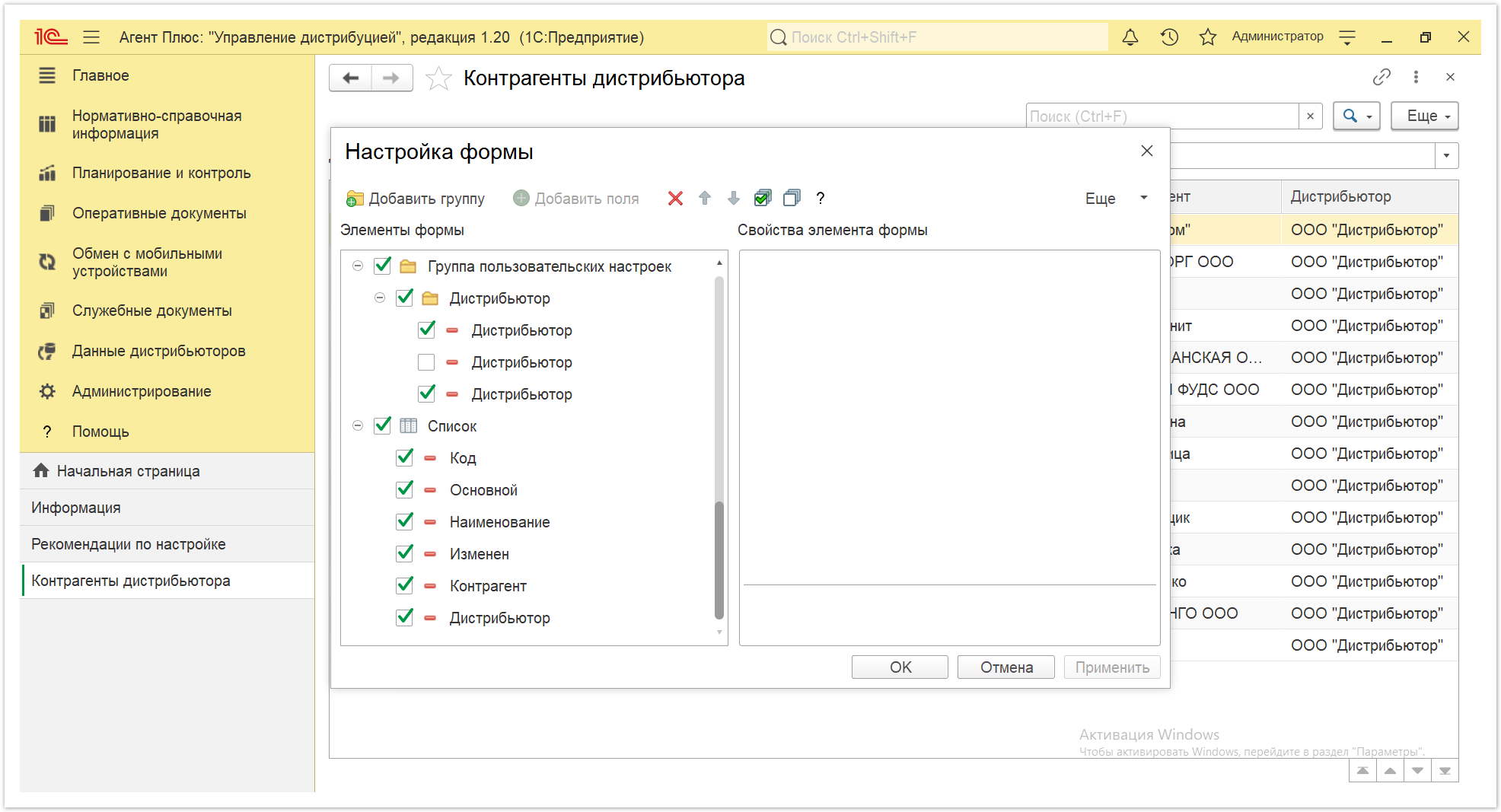Open Еще dropdown in the list form
Image resolution: width=1501 pixels, height=812 pixels.
[x=1425, y=116]
